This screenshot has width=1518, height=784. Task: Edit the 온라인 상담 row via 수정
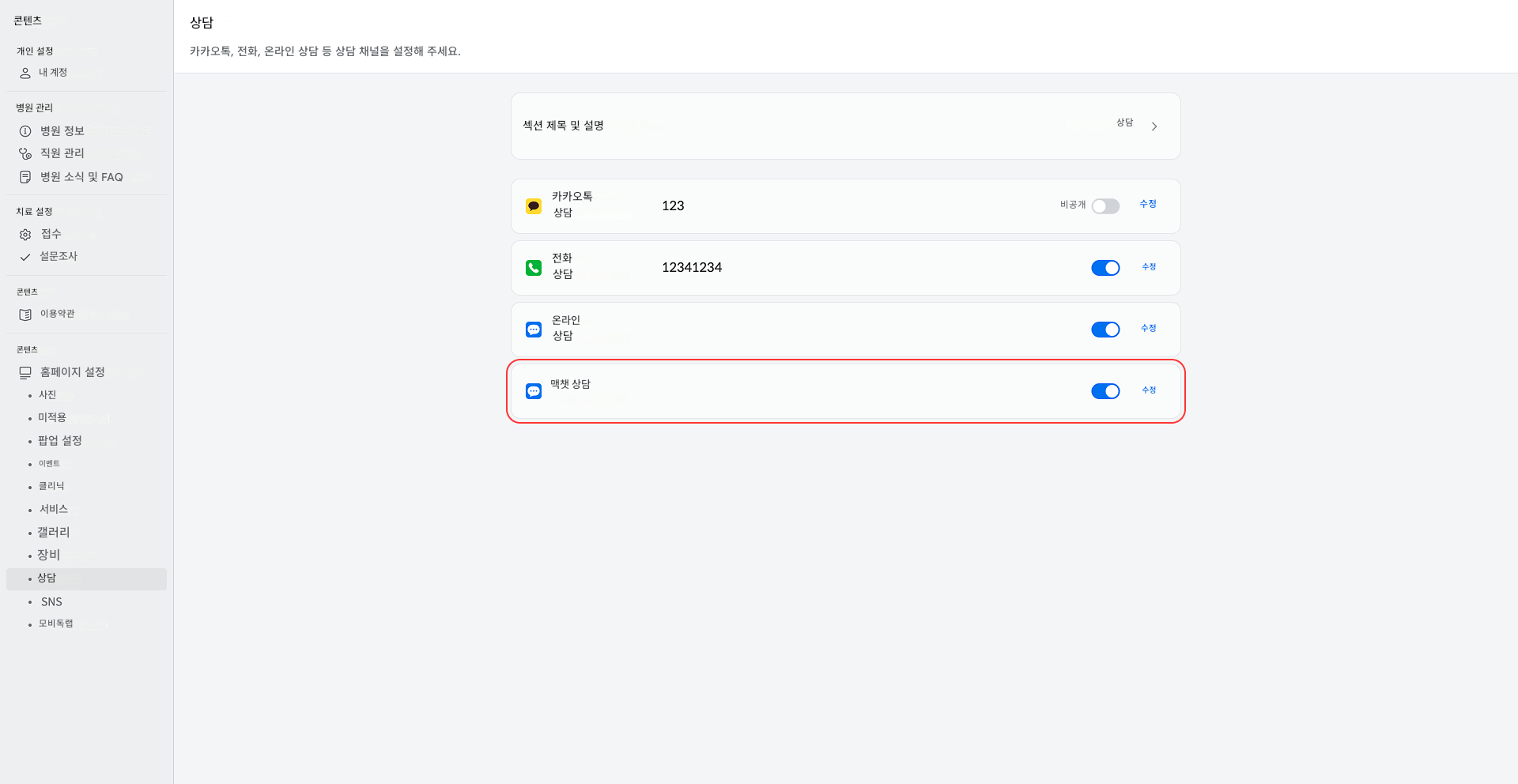1149,329
